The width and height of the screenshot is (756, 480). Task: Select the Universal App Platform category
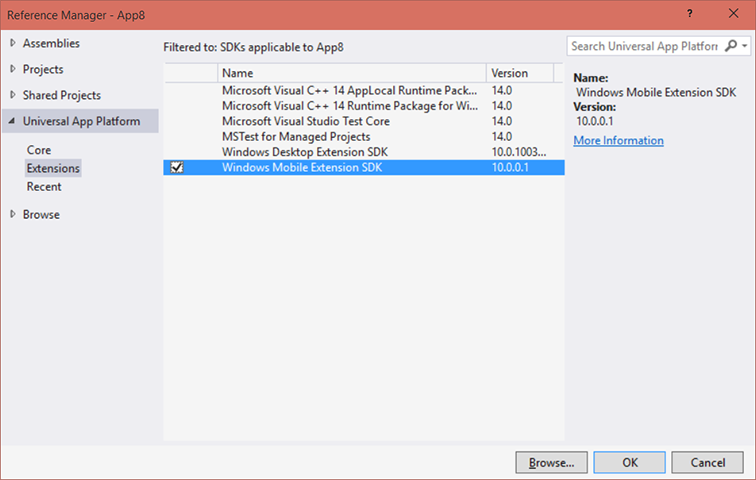coord(81,121)
